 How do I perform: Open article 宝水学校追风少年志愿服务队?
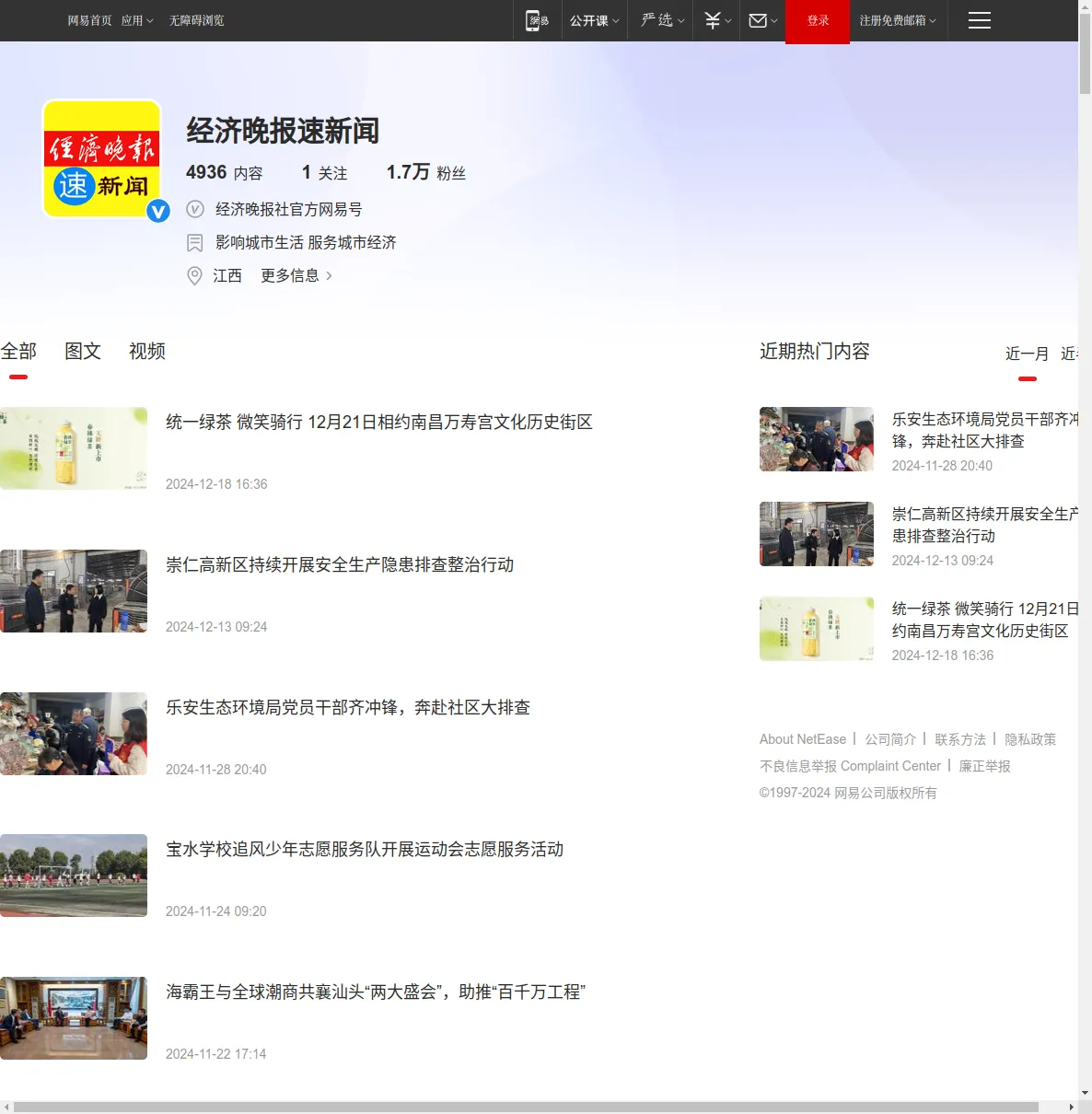(365, 849)
